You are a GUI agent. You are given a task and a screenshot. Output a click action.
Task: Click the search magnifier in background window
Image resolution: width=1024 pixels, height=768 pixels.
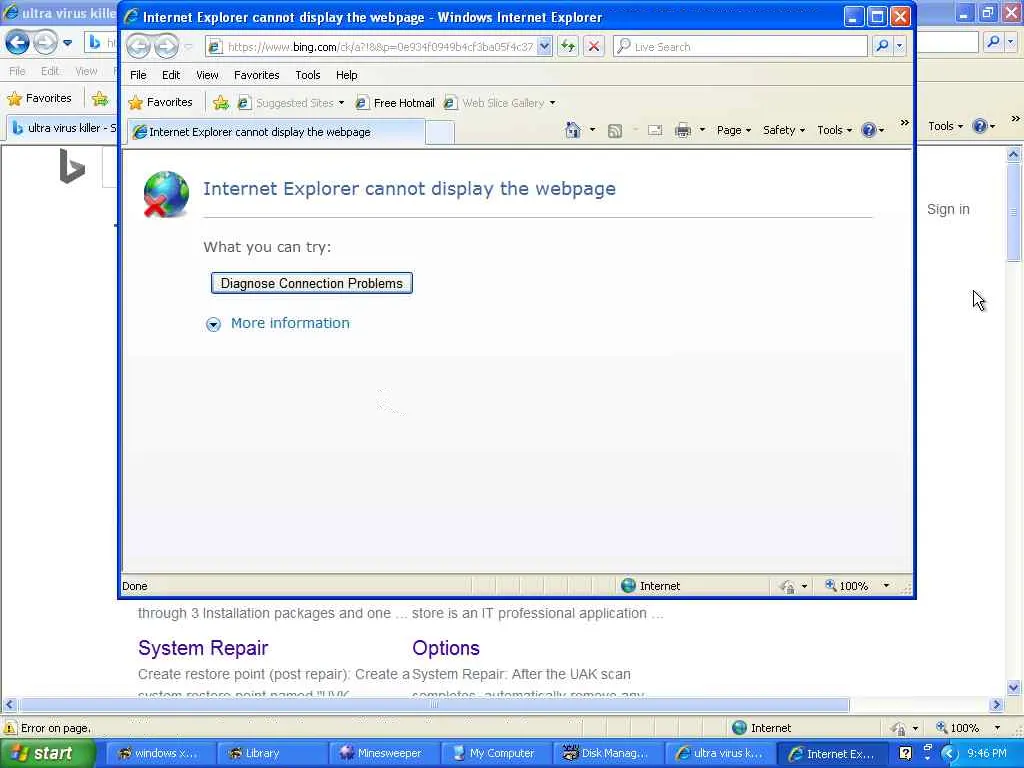[x=993, y=42]
